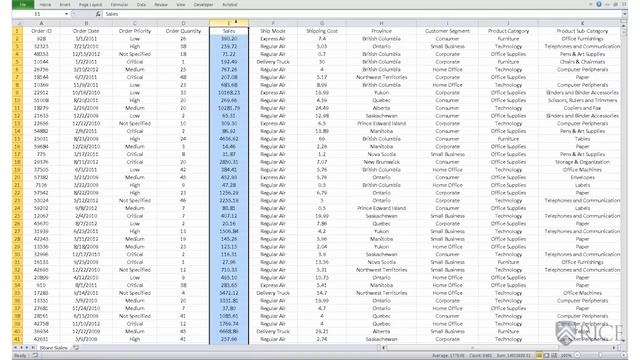Screen dimensions: 640x360
Task: Click the Product Sub-Category header cell
Action: point(582,31)
